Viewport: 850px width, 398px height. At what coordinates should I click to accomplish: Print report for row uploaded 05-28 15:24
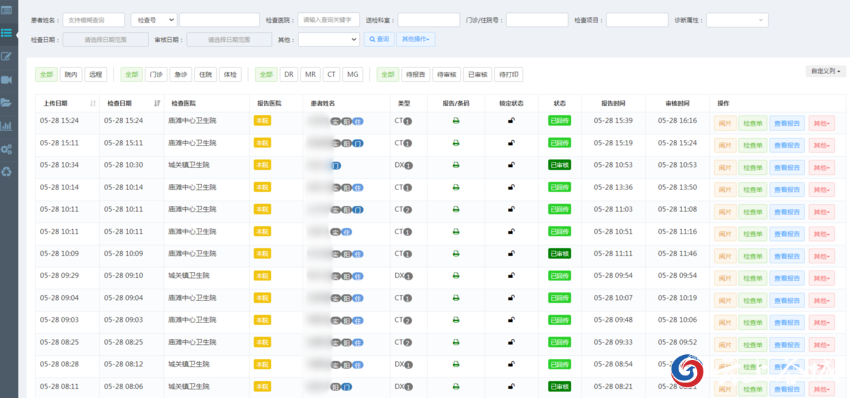(456, 121)
